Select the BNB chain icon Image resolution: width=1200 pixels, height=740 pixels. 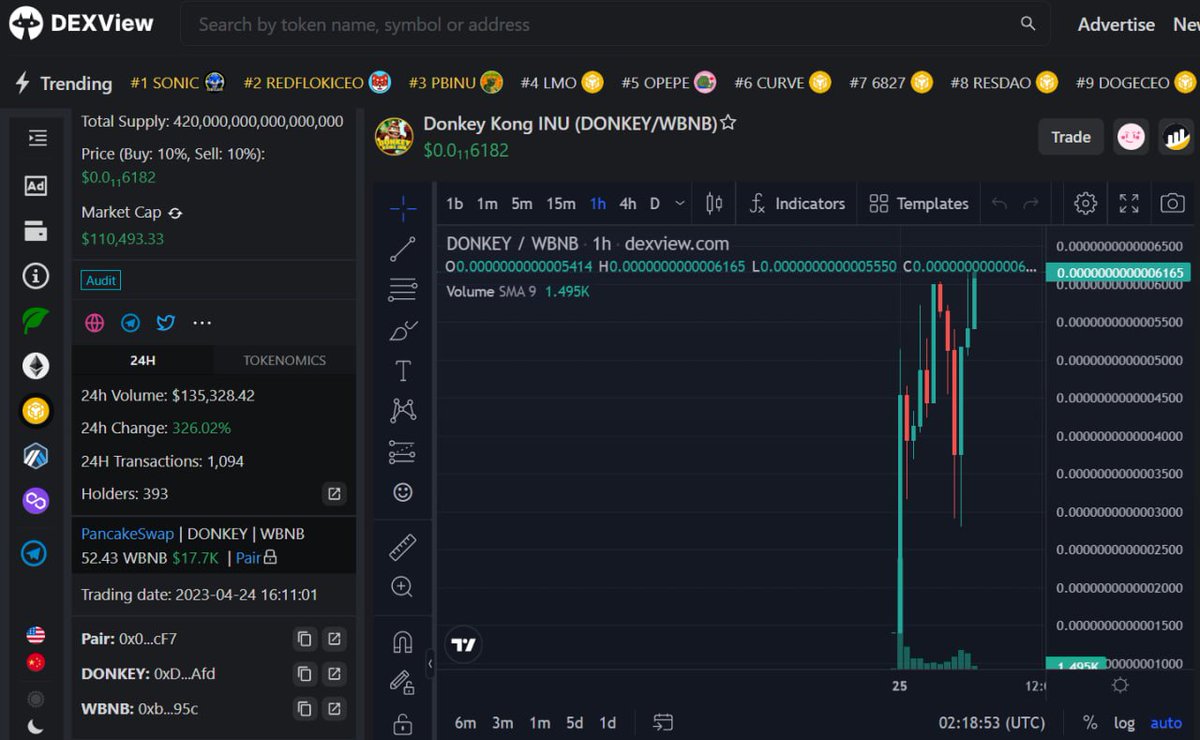tap(36, 410)
